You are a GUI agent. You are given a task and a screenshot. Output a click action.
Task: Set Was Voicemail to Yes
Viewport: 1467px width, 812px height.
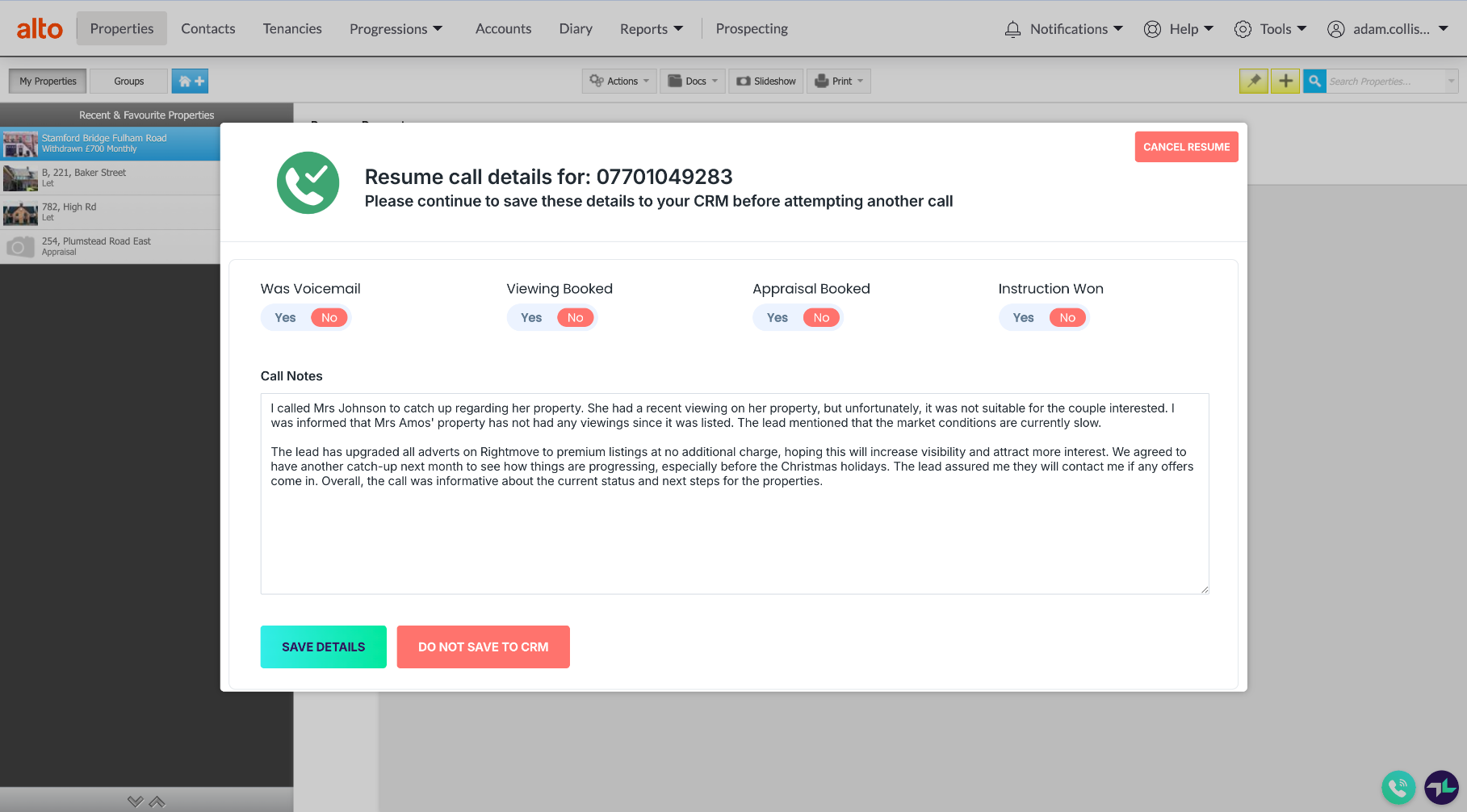[x=285, y=318]
